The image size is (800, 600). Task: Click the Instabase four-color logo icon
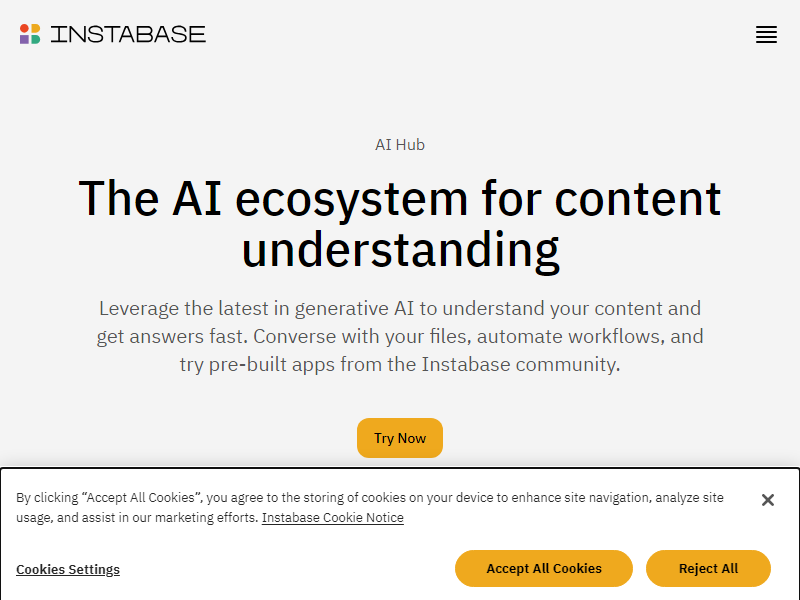coord(30,34)
